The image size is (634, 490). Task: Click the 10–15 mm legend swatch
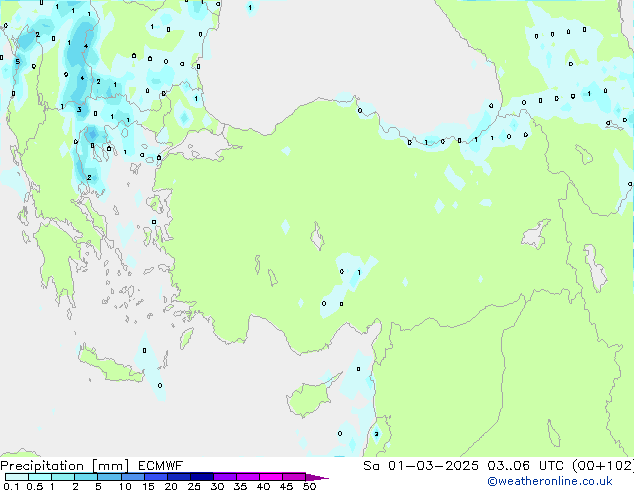(132, 477)
